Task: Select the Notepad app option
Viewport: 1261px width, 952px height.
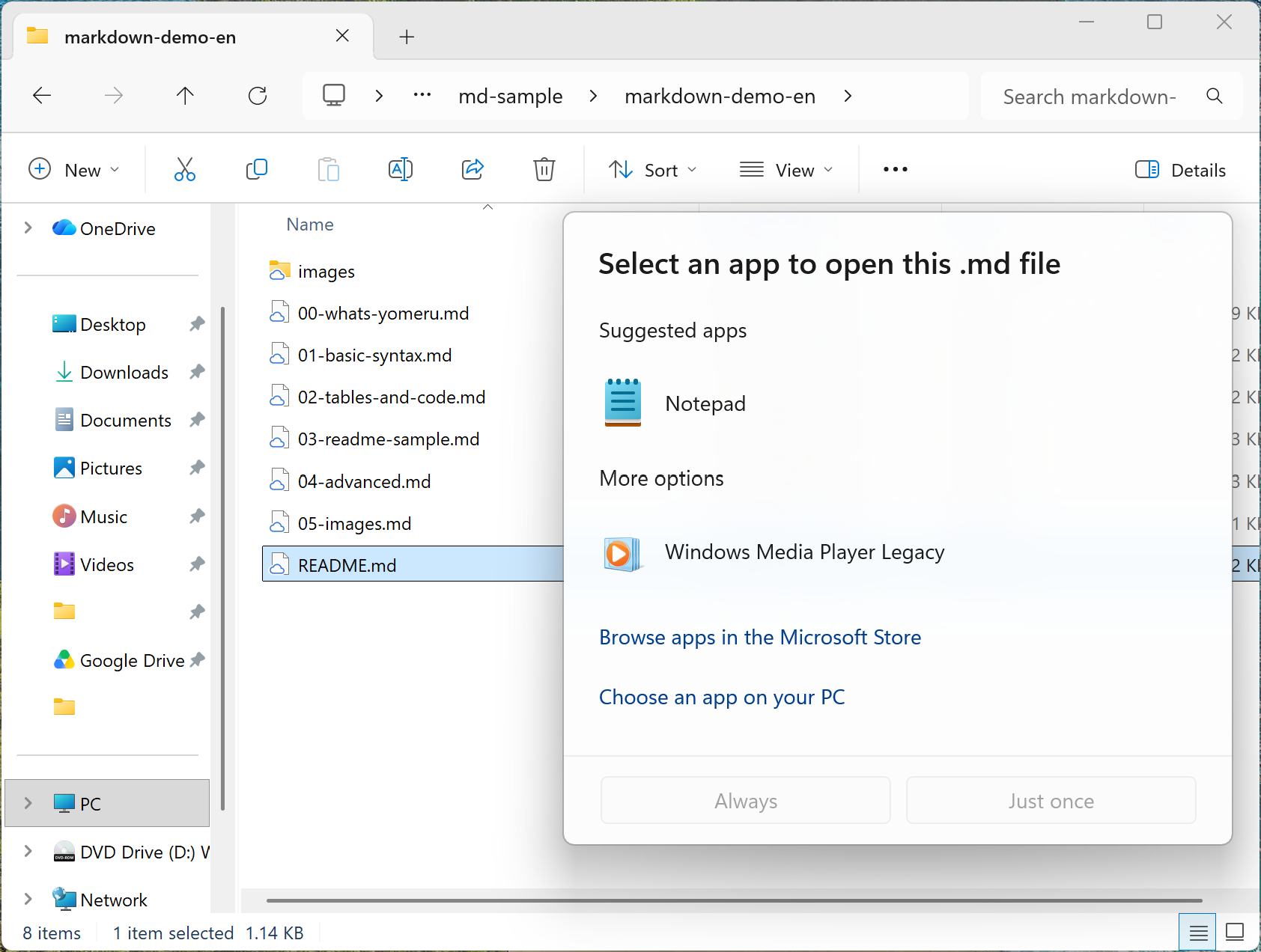Action: 897,403
